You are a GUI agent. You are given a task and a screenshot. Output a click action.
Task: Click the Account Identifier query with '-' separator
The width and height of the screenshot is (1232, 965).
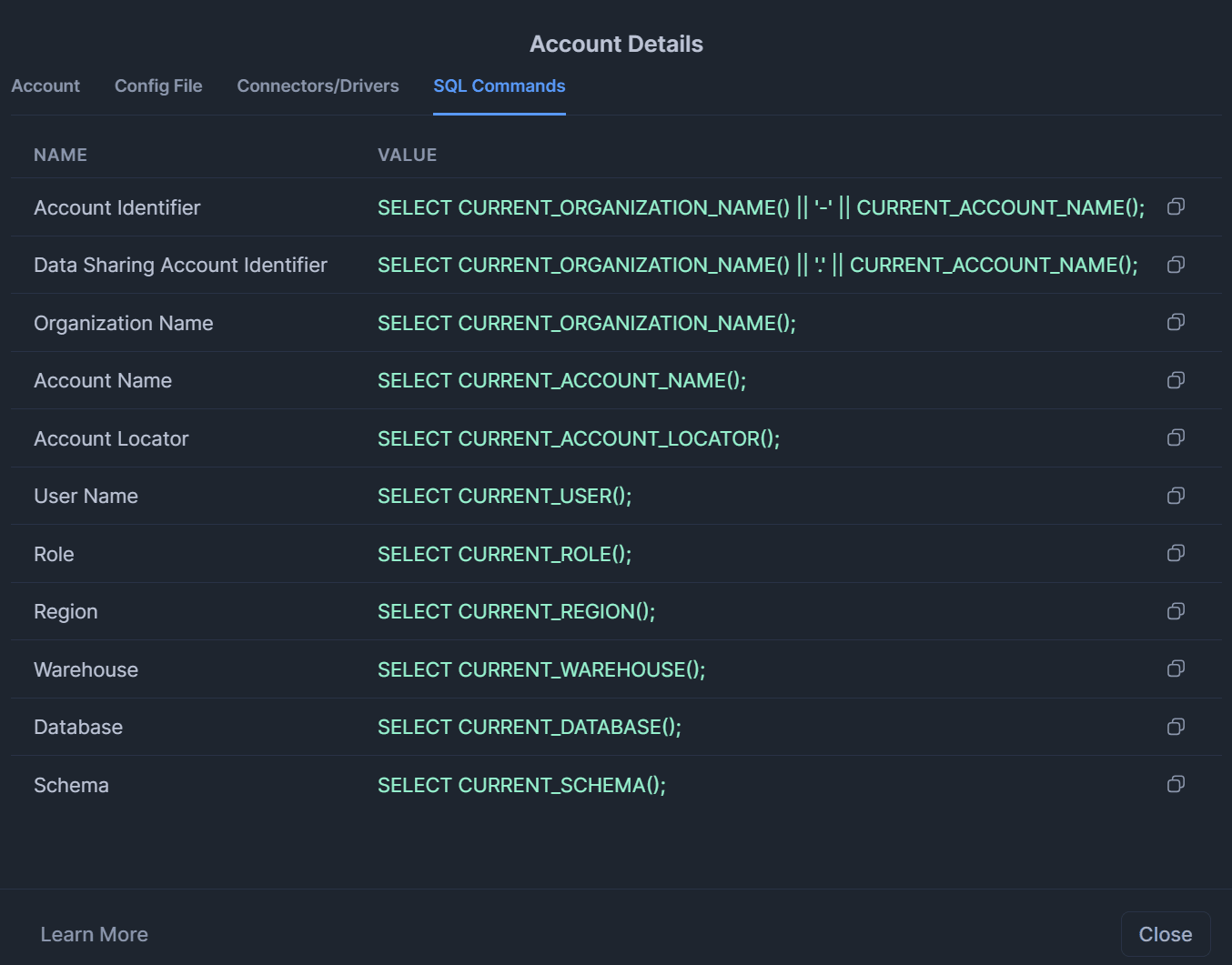762,207
